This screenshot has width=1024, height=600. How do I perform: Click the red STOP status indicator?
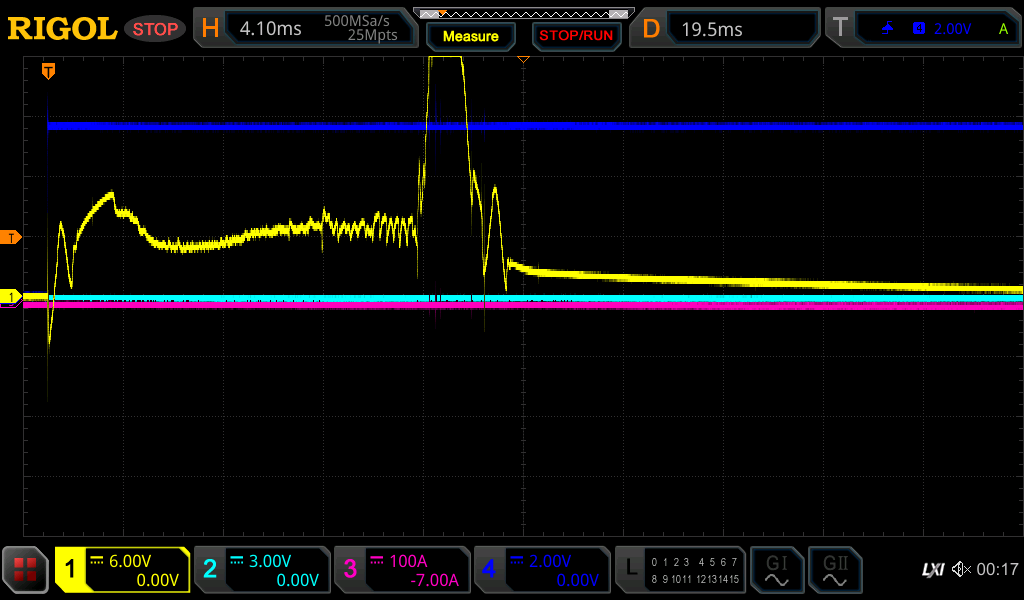pyautogui.click(x=155, y=29)
